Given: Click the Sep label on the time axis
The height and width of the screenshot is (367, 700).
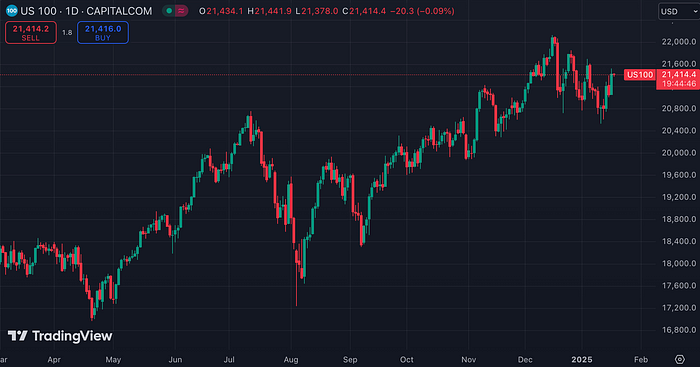Looking at the screenshot, I should click(x=350, y=359).
